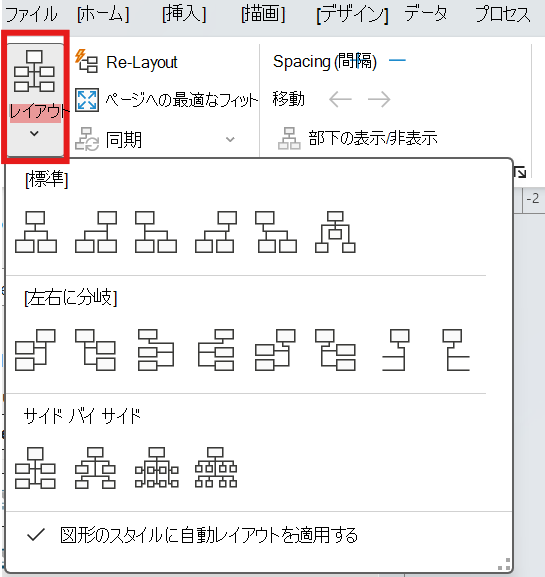Select first サイド バイ サイド layout icon
Viewport: 545px width, 577px height.
point(35,468)
